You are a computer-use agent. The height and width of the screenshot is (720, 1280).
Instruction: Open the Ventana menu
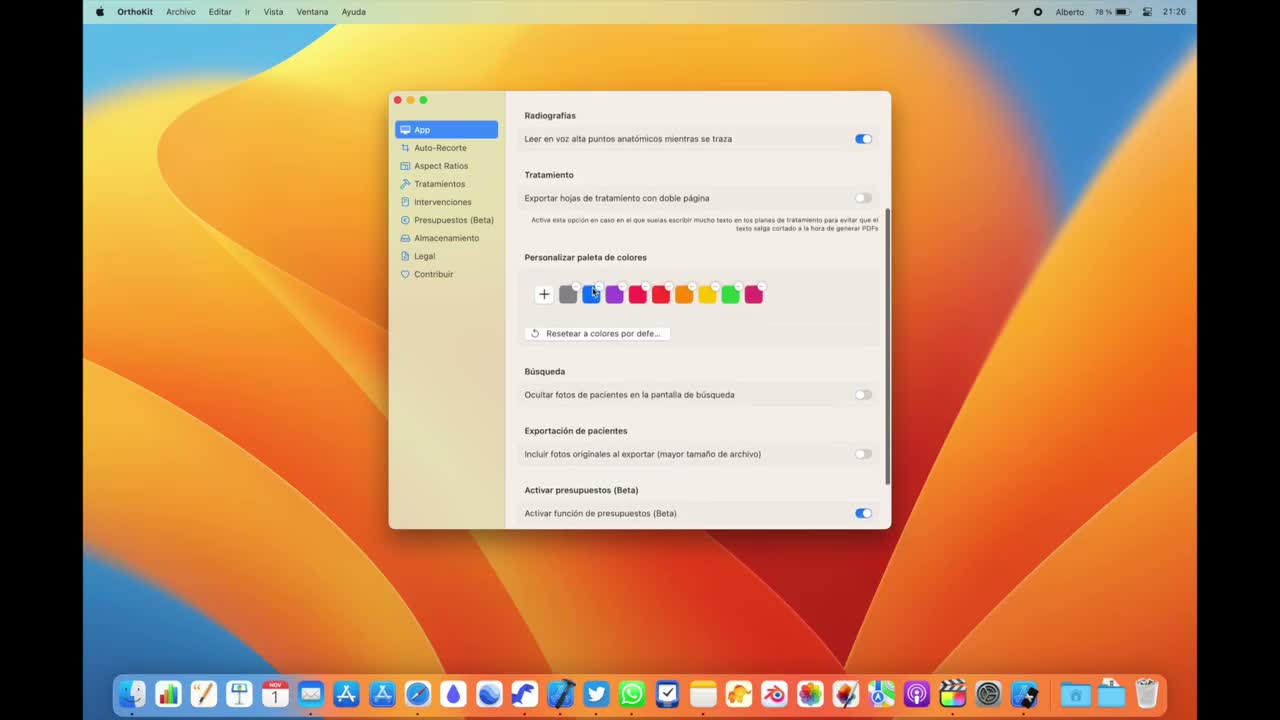point(312,12)
